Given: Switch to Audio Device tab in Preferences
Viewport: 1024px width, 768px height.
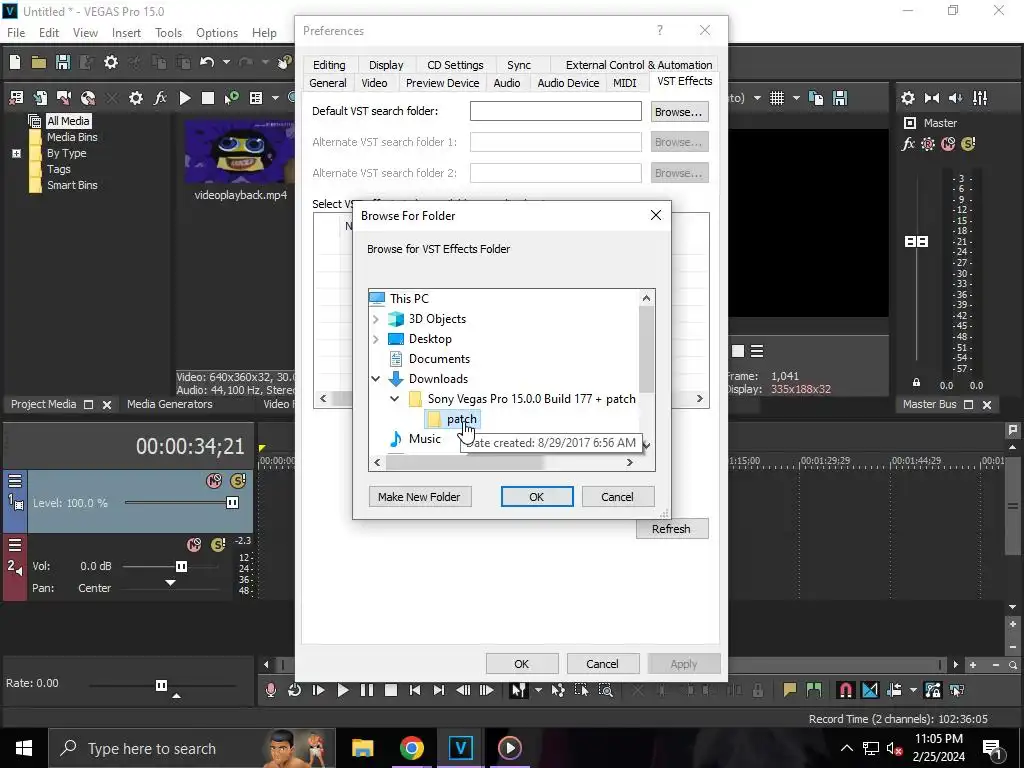Looking at the screenshot, I should pyautogui.click(x=568, y=83).
